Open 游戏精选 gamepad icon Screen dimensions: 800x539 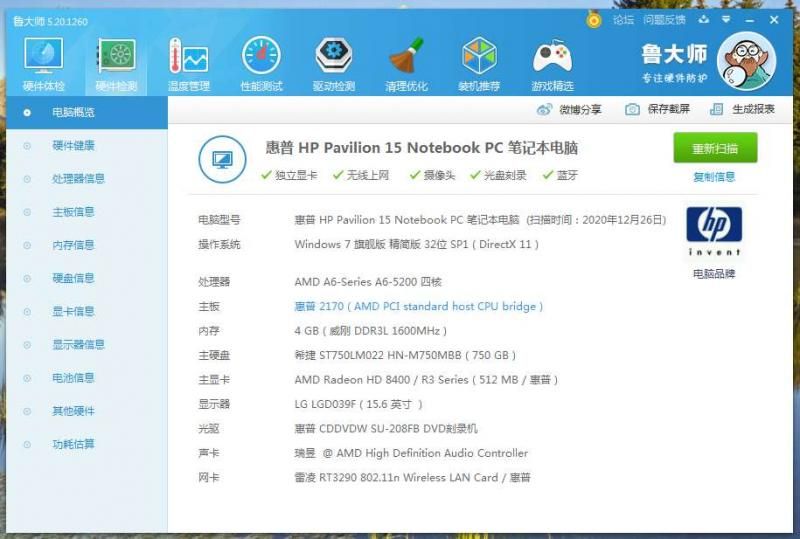(x=552, y=64)
